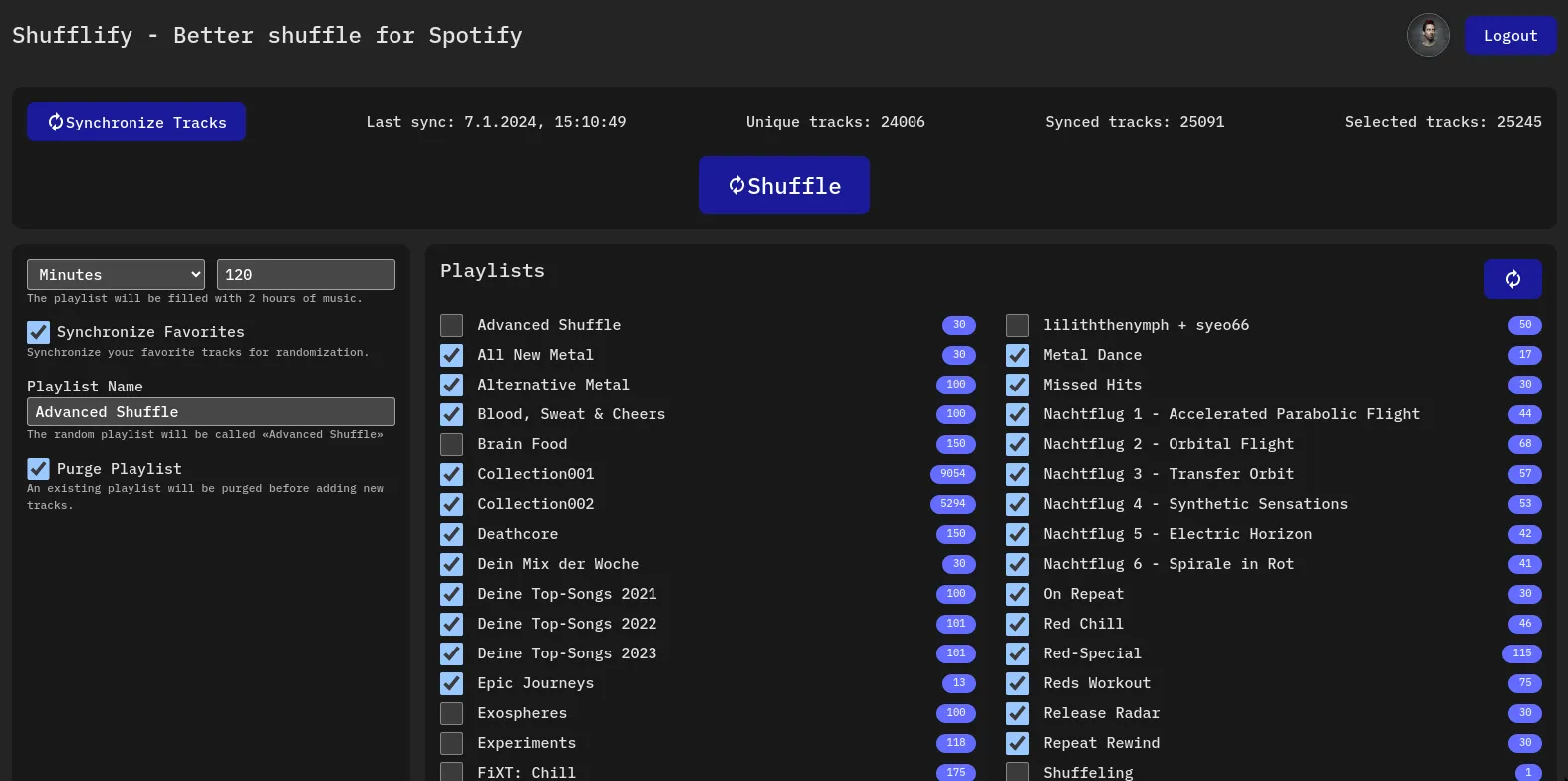Image resolution: width=1568 pixels, height=781 pixels.
Task: Click the 'Synced tracks: 25091' text
Action: (1135, 122)
